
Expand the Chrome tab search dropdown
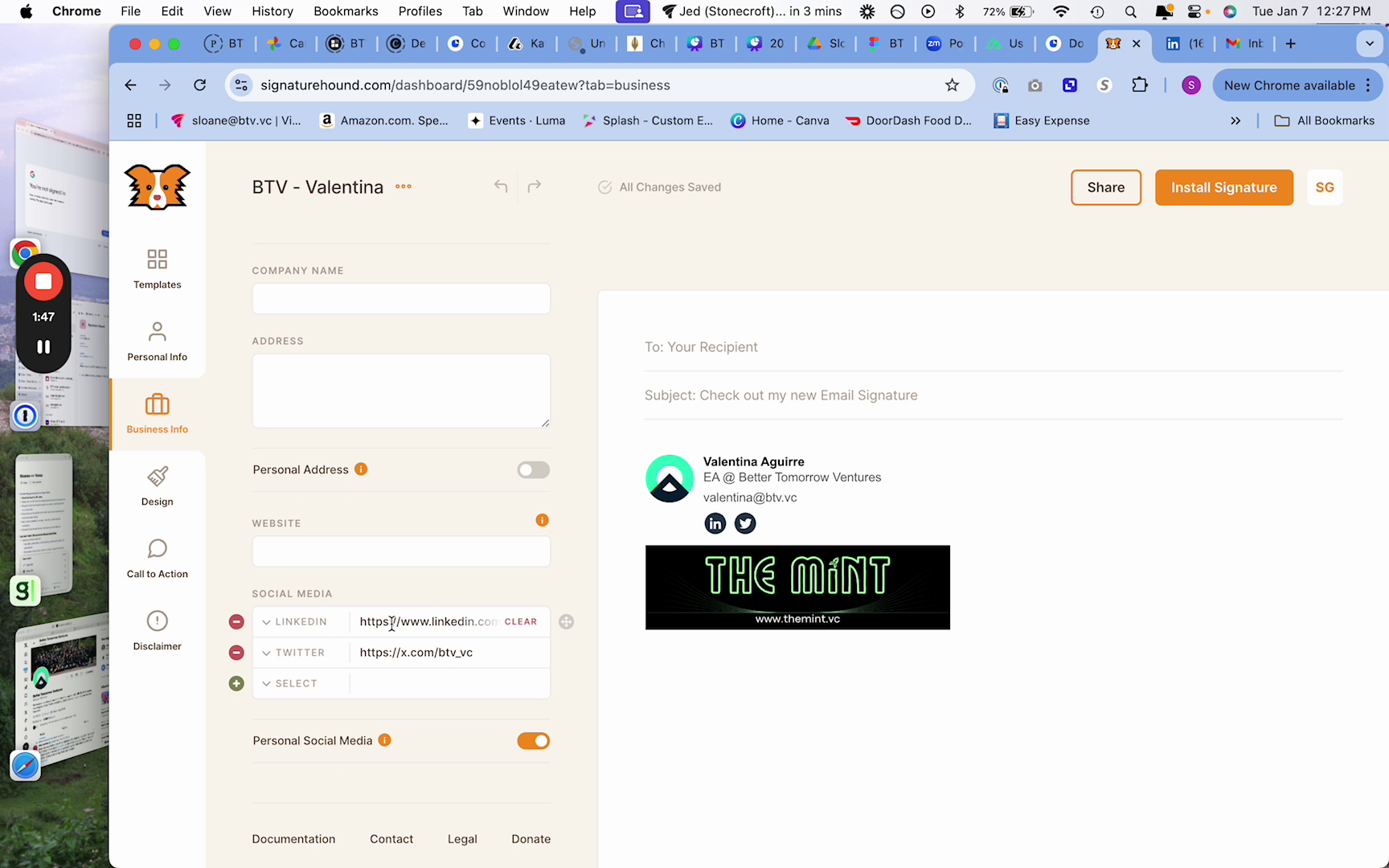click(1370, 43)
